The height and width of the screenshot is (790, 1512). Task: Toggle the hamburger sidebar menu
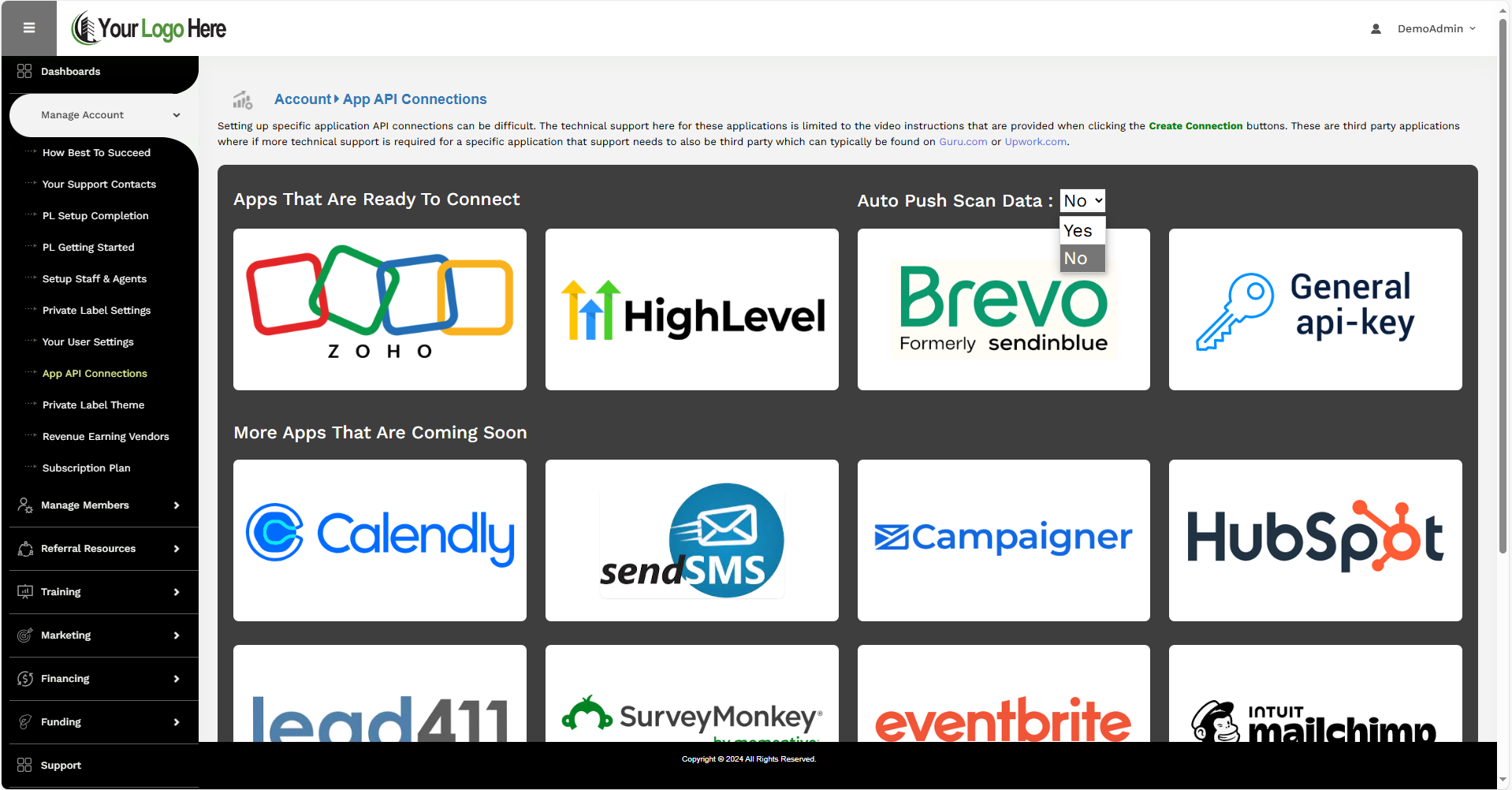pyautogui.click(x=29, y=28)
